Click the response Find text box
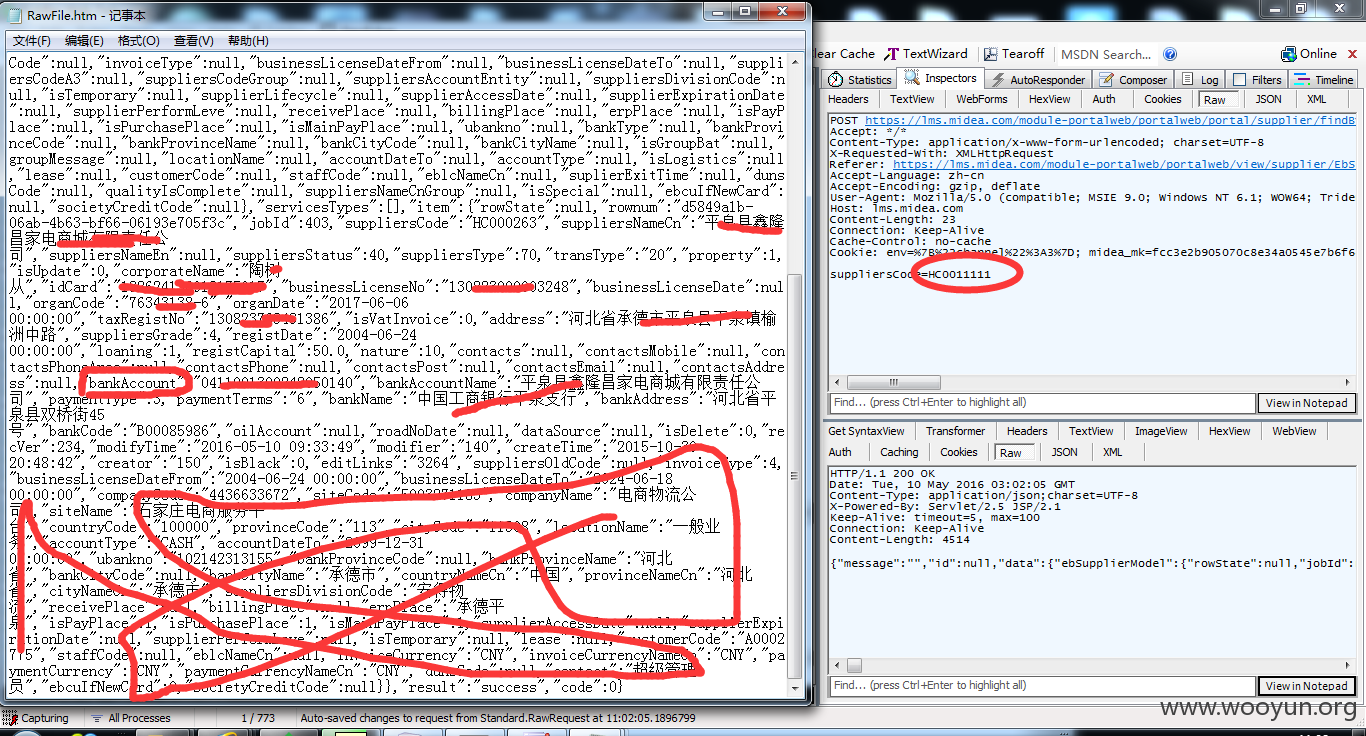The image size is (1366, 736). (1042, 685)
